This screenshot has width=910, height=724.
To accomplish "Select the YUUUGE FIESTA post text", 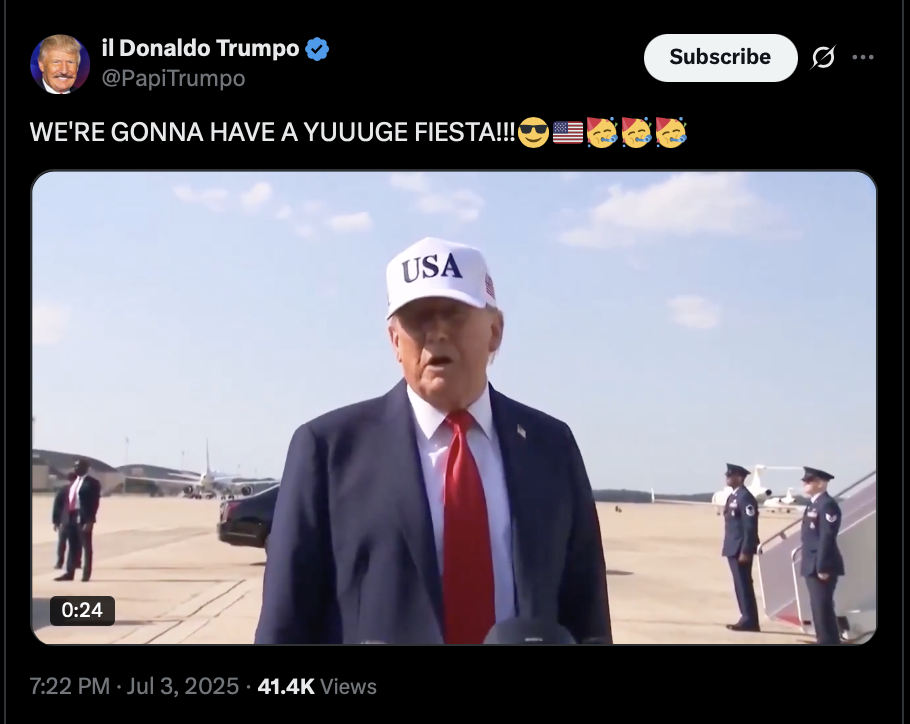I will click(272, 132).
